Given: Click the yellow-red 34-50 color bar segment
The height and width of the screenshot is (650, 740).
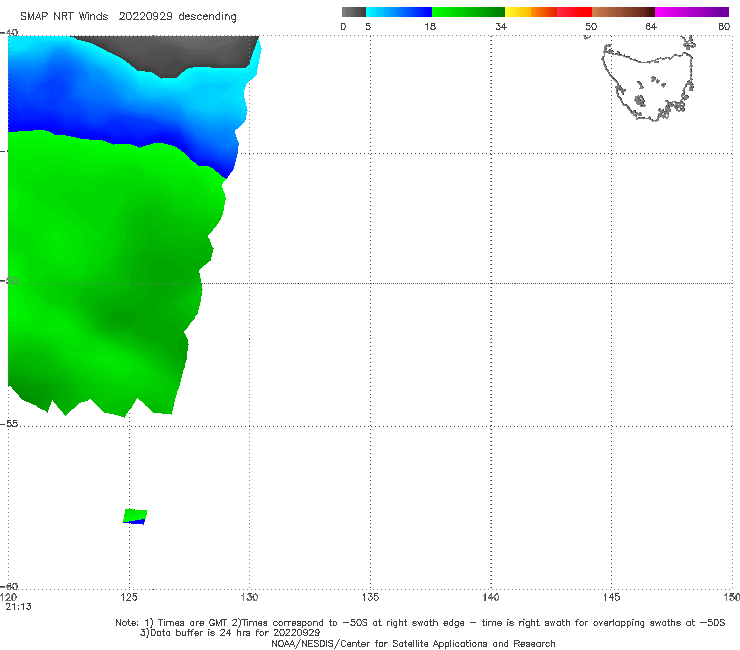Looking at the screenshot, I should point(548,12).
